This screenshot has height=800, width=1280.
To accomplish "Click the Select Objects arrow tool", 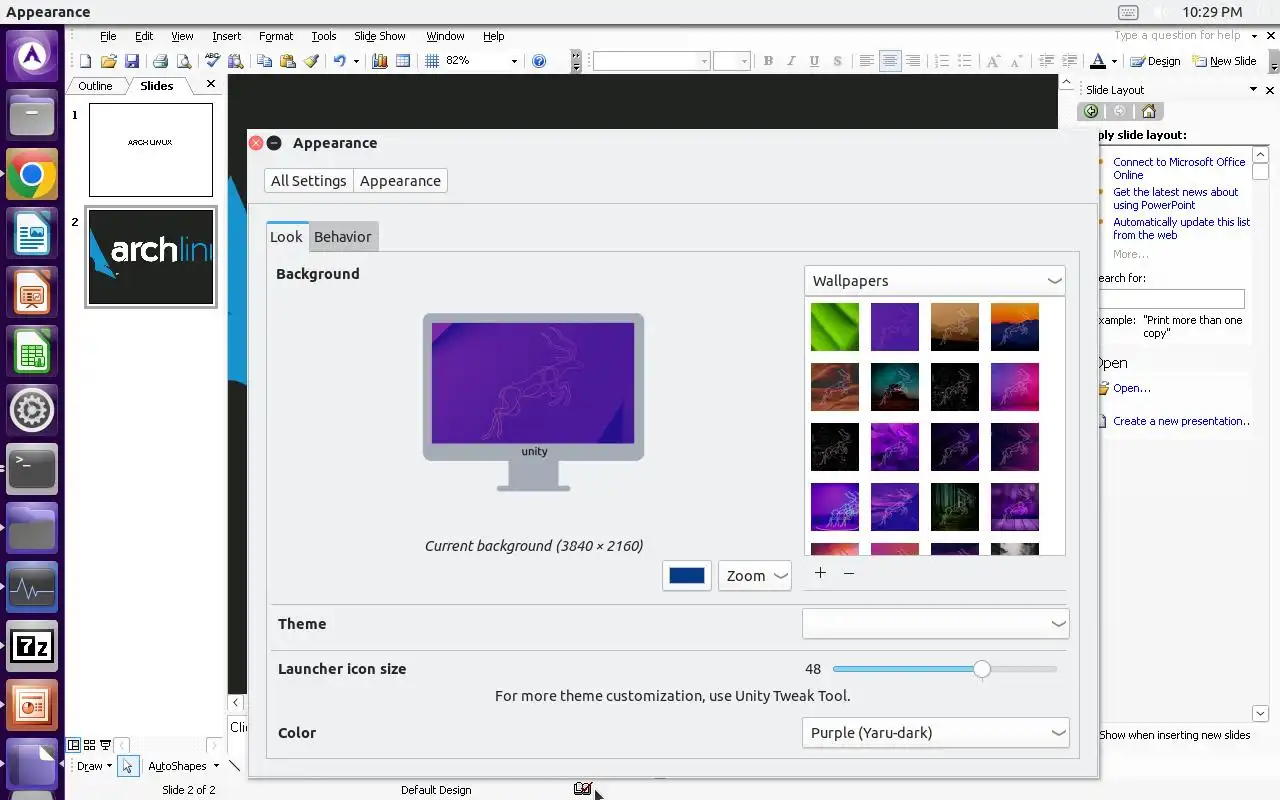I will click(127, 766).
